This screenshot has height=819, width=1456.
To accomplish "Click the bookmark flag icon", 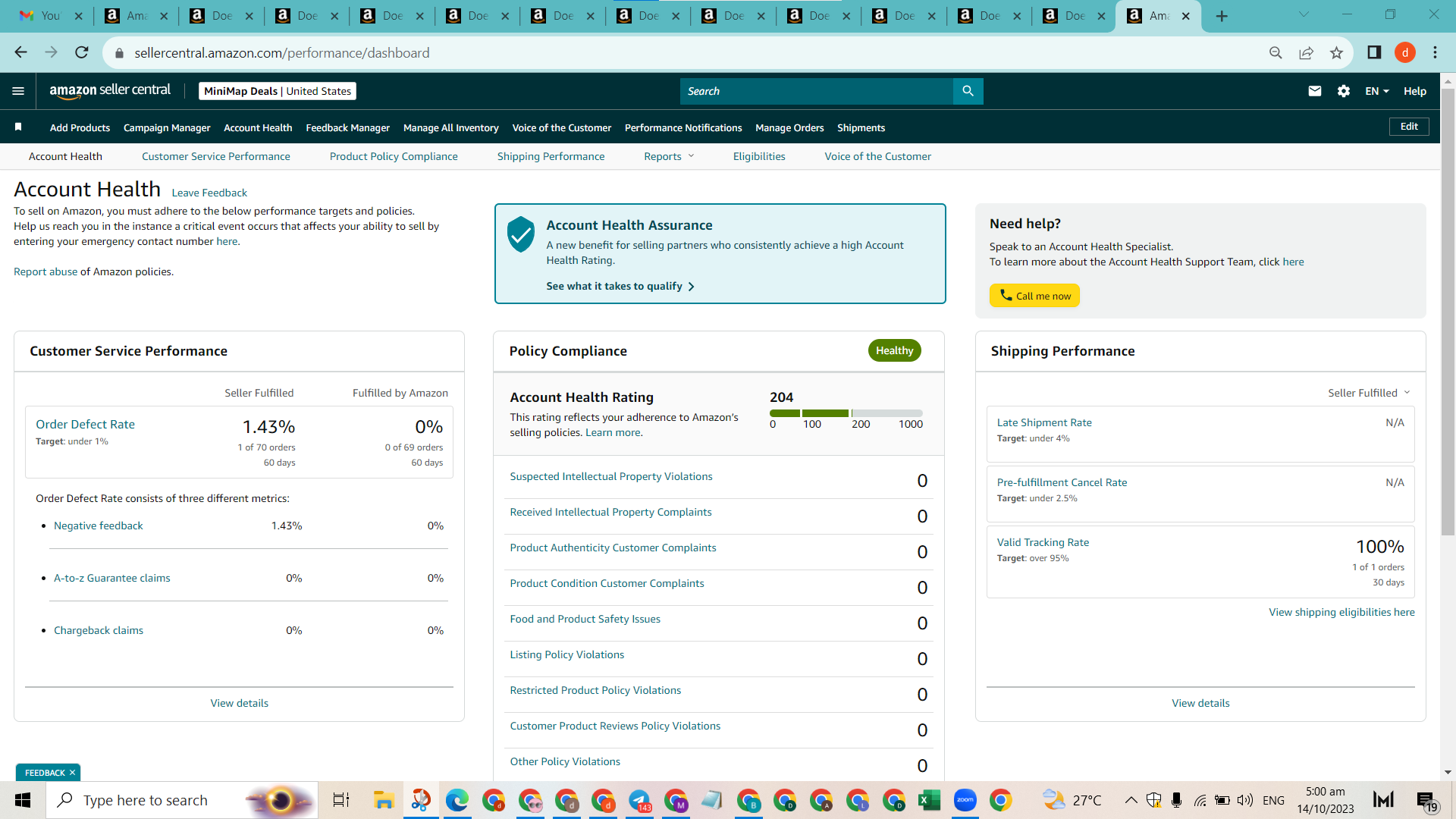I will click(x=18, y=127).
